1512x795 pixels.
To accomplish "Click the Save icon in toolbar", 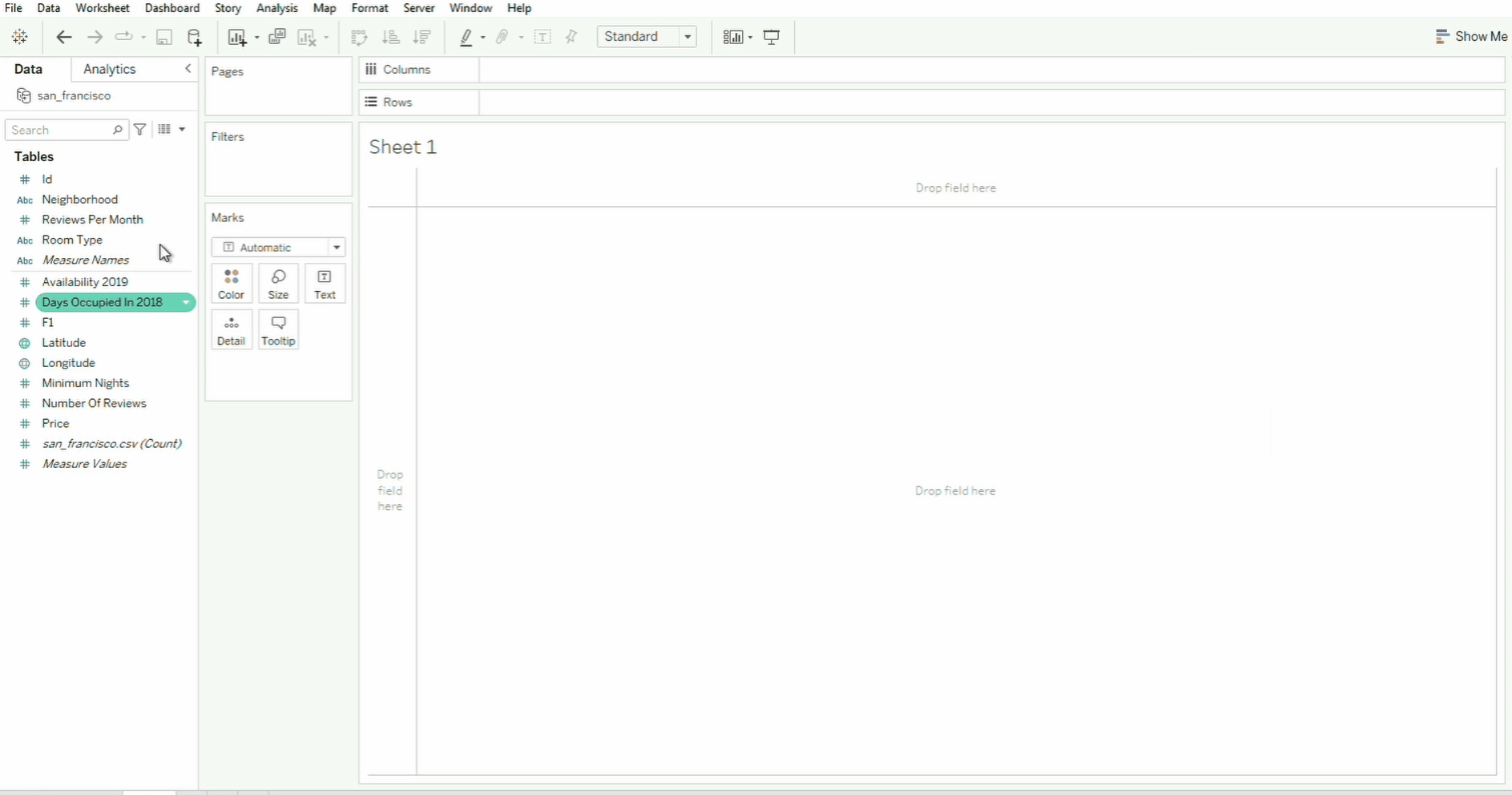I will point(163,37).
